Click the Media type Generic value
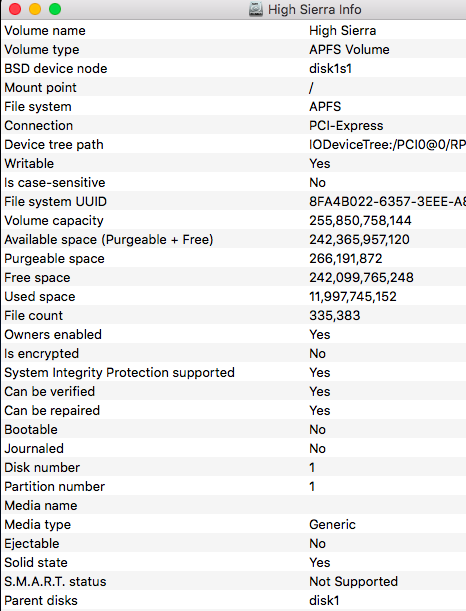Viewport: 466px width, 611px height. [332, 524]
